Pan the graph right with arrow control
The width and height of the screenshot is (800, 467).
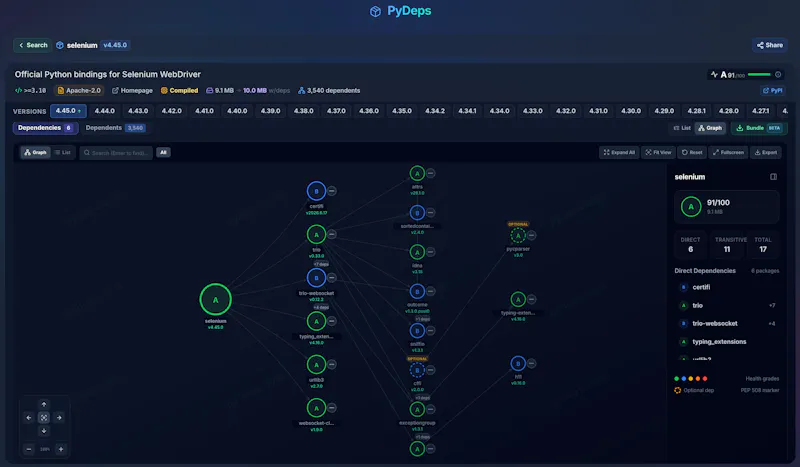pyautogui.click(x=59, y=417)
